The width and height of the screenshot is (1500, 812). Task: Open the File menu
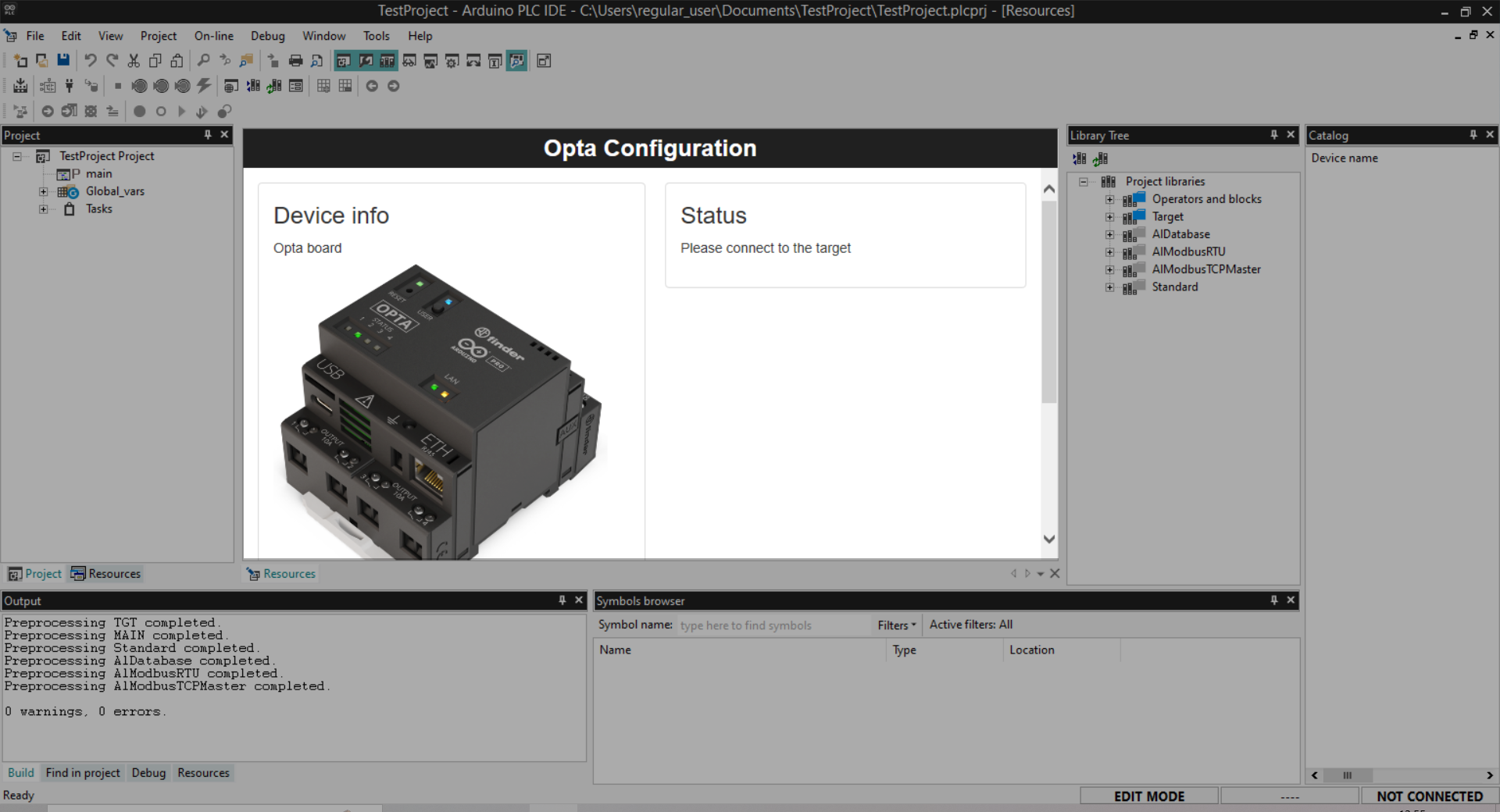[35, 36]
